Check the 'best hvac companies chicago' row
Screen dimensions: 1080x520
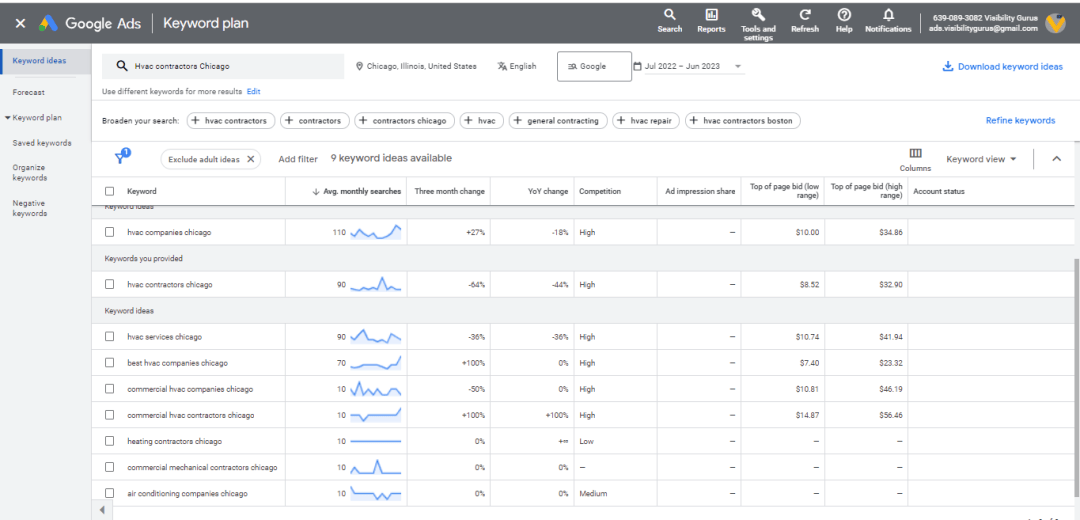point(110,363)
